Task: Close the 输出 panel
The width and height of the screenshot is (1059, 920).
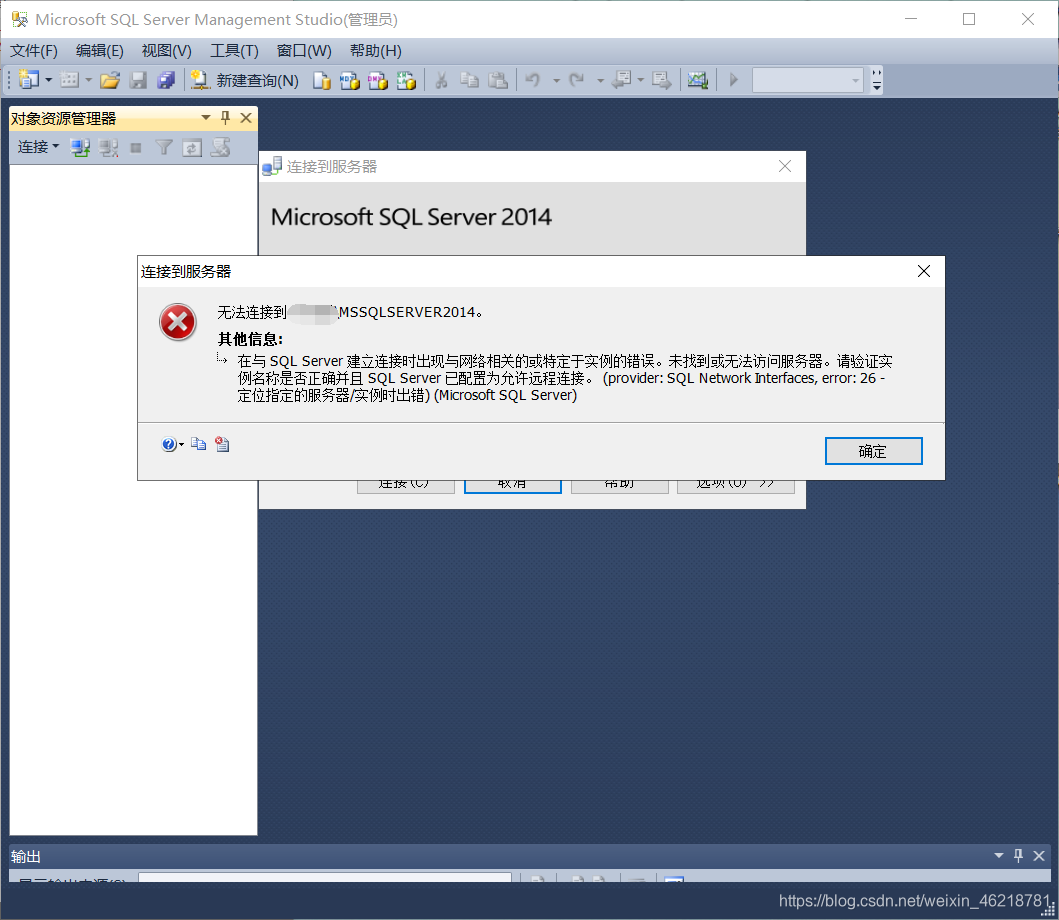Action: (x=1039, y=856)
